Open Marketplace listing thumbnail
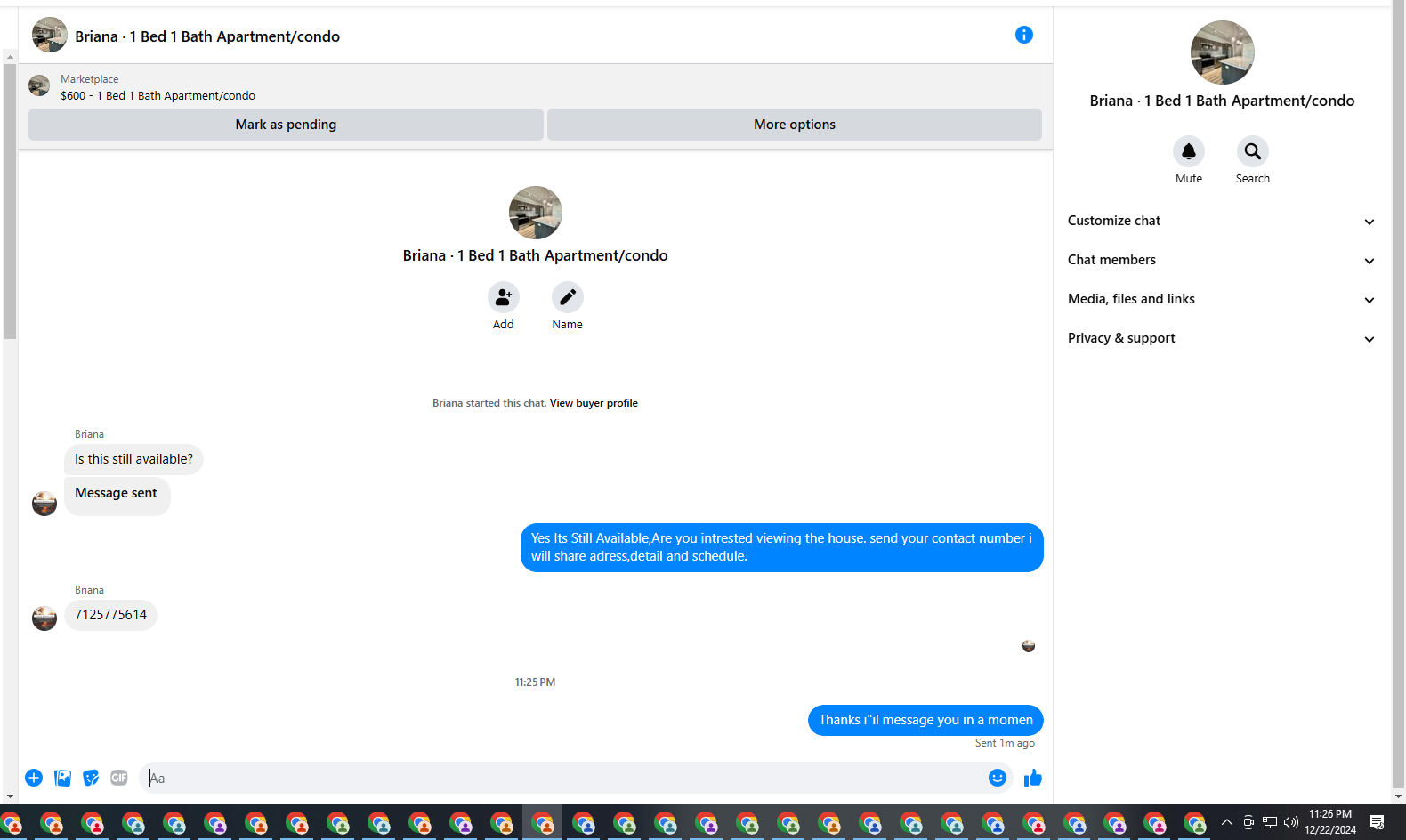The width and height of the screenshot is (1406, 840). (x=39, y=85)
